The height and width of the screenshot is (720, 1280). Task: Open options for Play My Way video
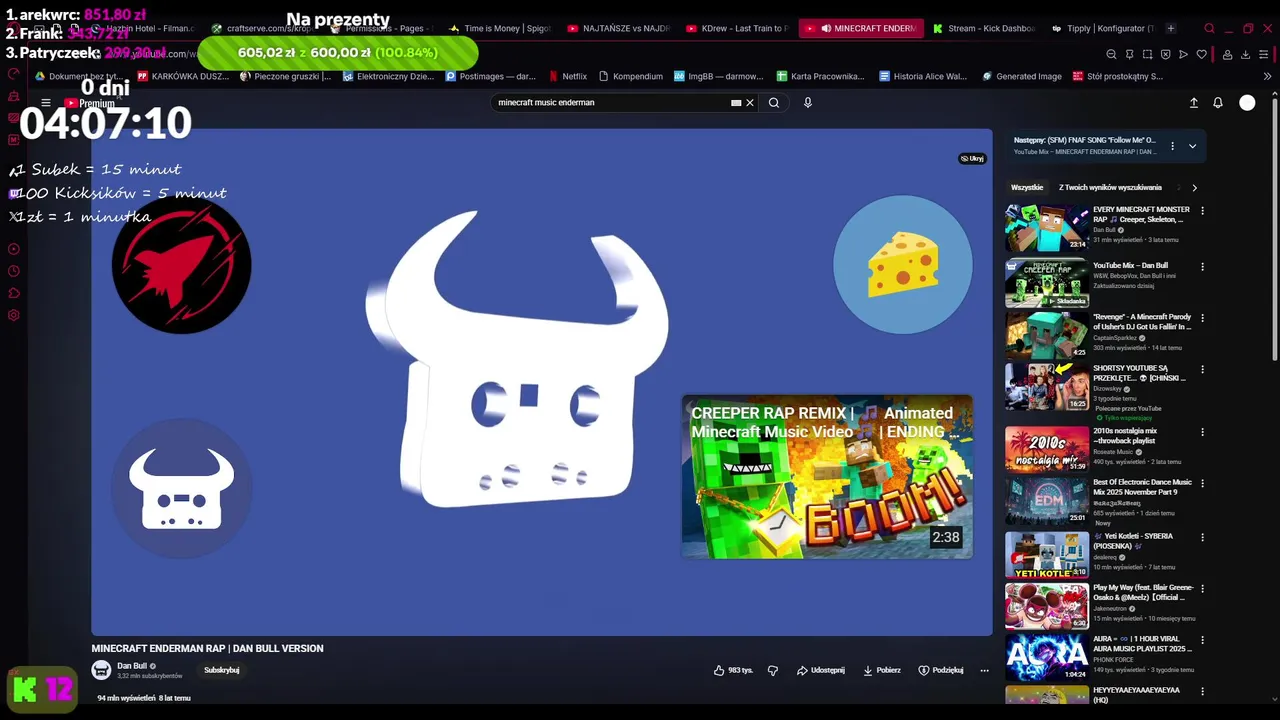pyautogui.click(x=1202, y=589)
